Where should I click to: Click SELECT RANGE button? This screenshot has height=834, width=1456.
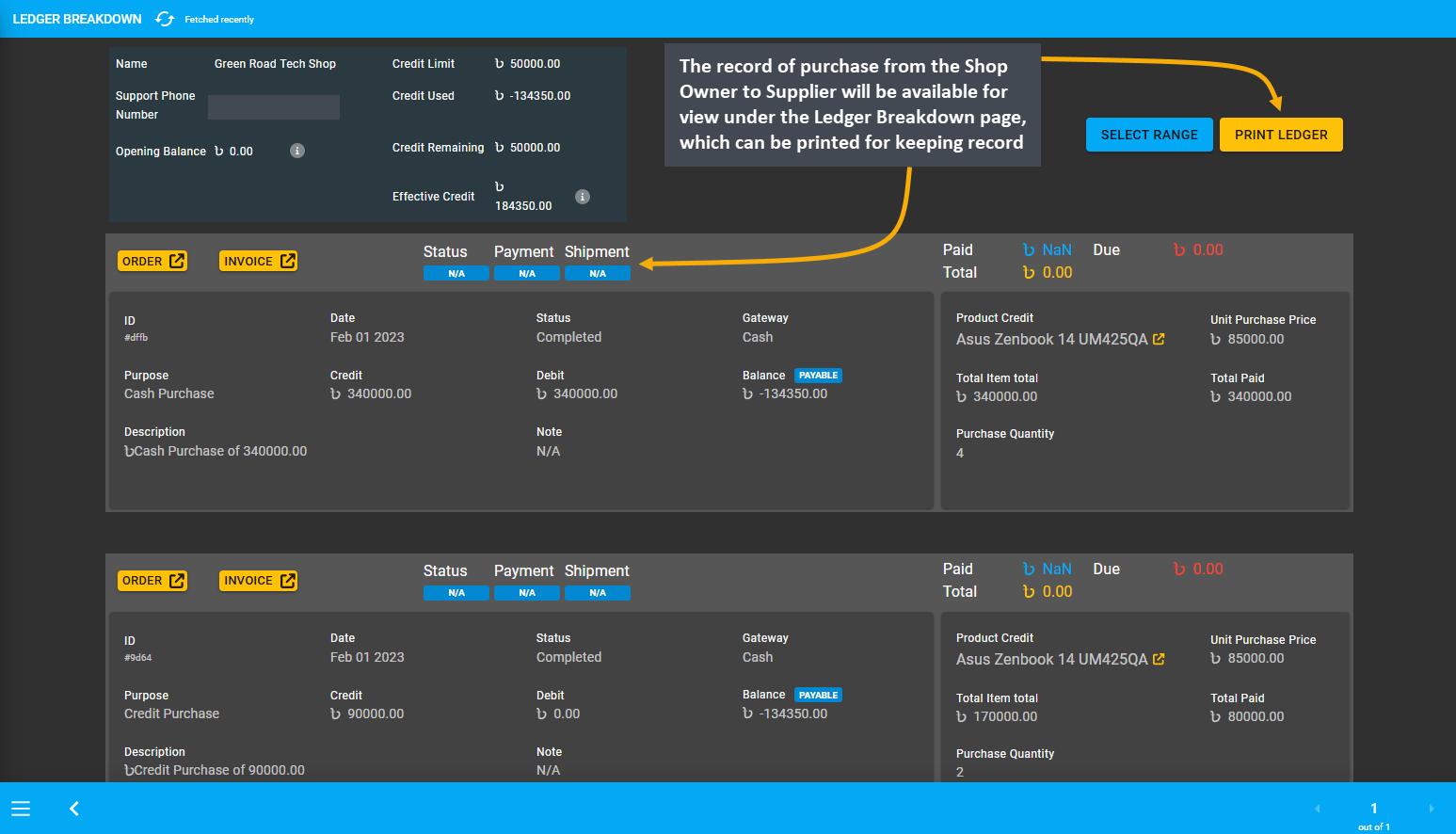(x=1149, y=135)
